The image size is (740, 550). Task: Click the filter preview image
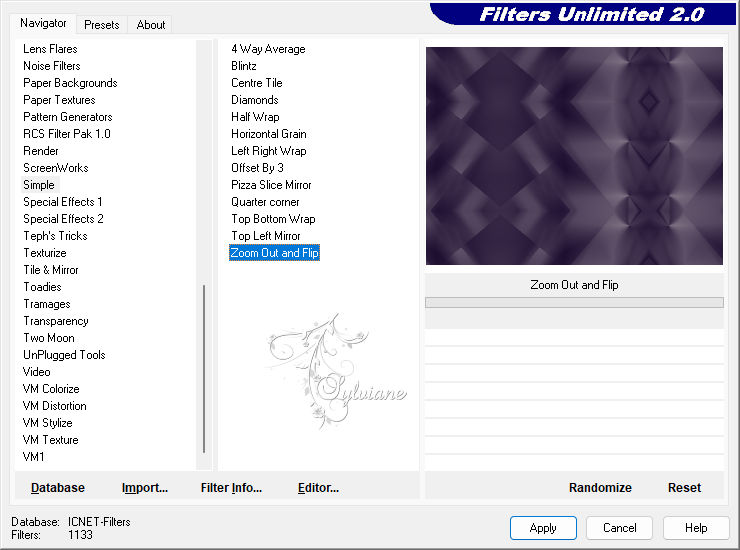[574, 156]
